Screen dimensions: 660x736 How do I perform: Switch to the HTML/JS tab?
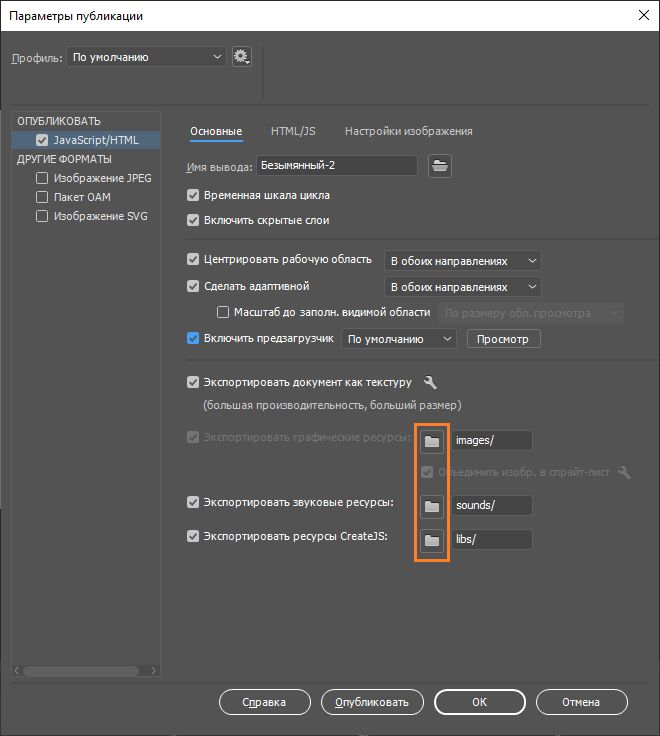point(293,131)
